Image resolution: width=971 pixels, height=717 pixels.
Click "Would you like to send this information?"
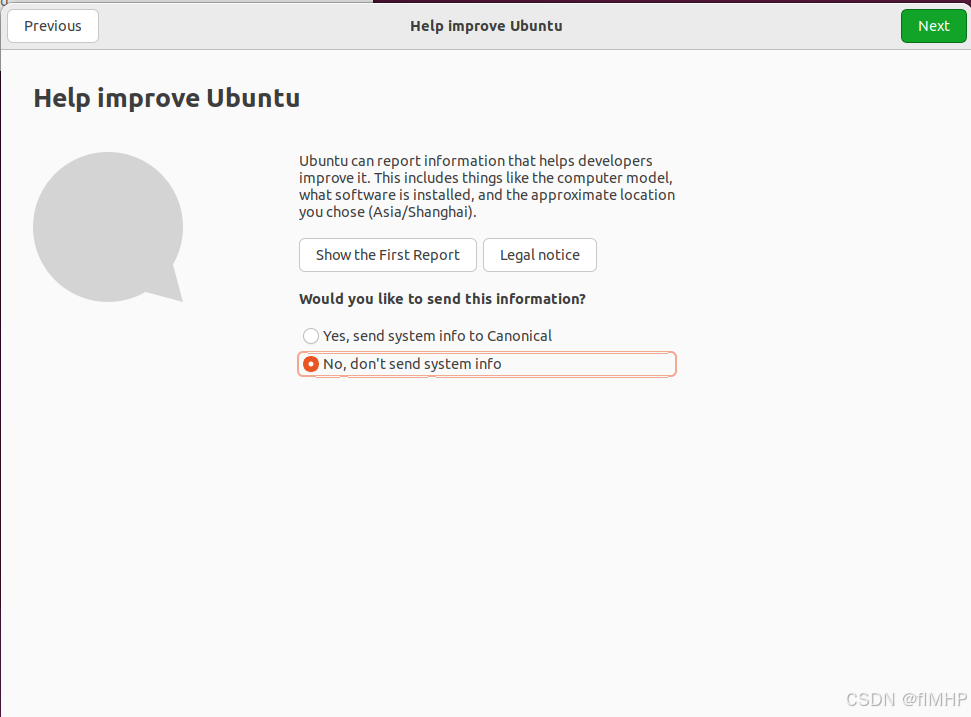pos(442,299)
